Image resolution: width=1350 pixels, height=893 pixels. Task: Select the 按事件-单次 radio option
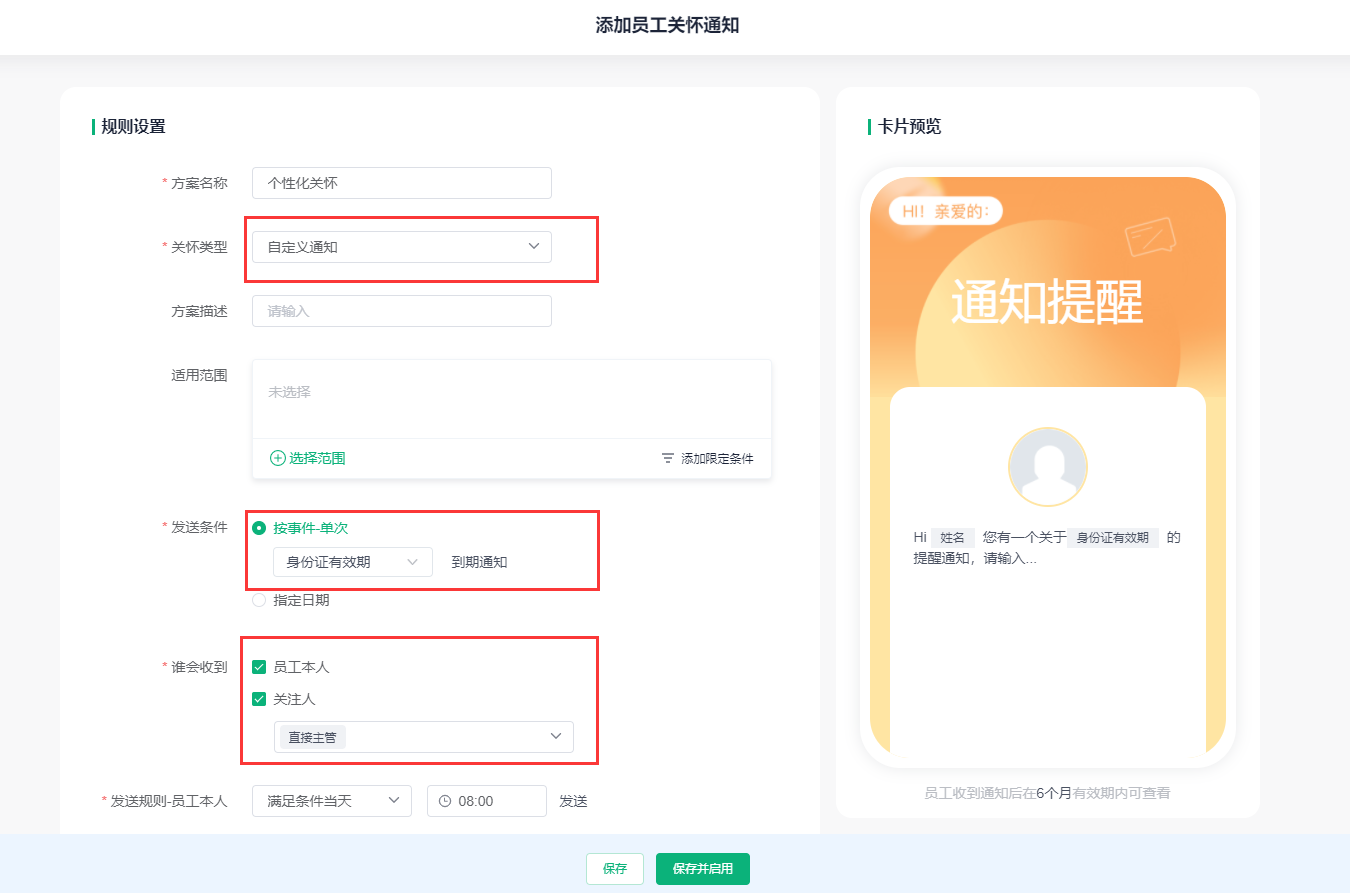coord(259,528)
